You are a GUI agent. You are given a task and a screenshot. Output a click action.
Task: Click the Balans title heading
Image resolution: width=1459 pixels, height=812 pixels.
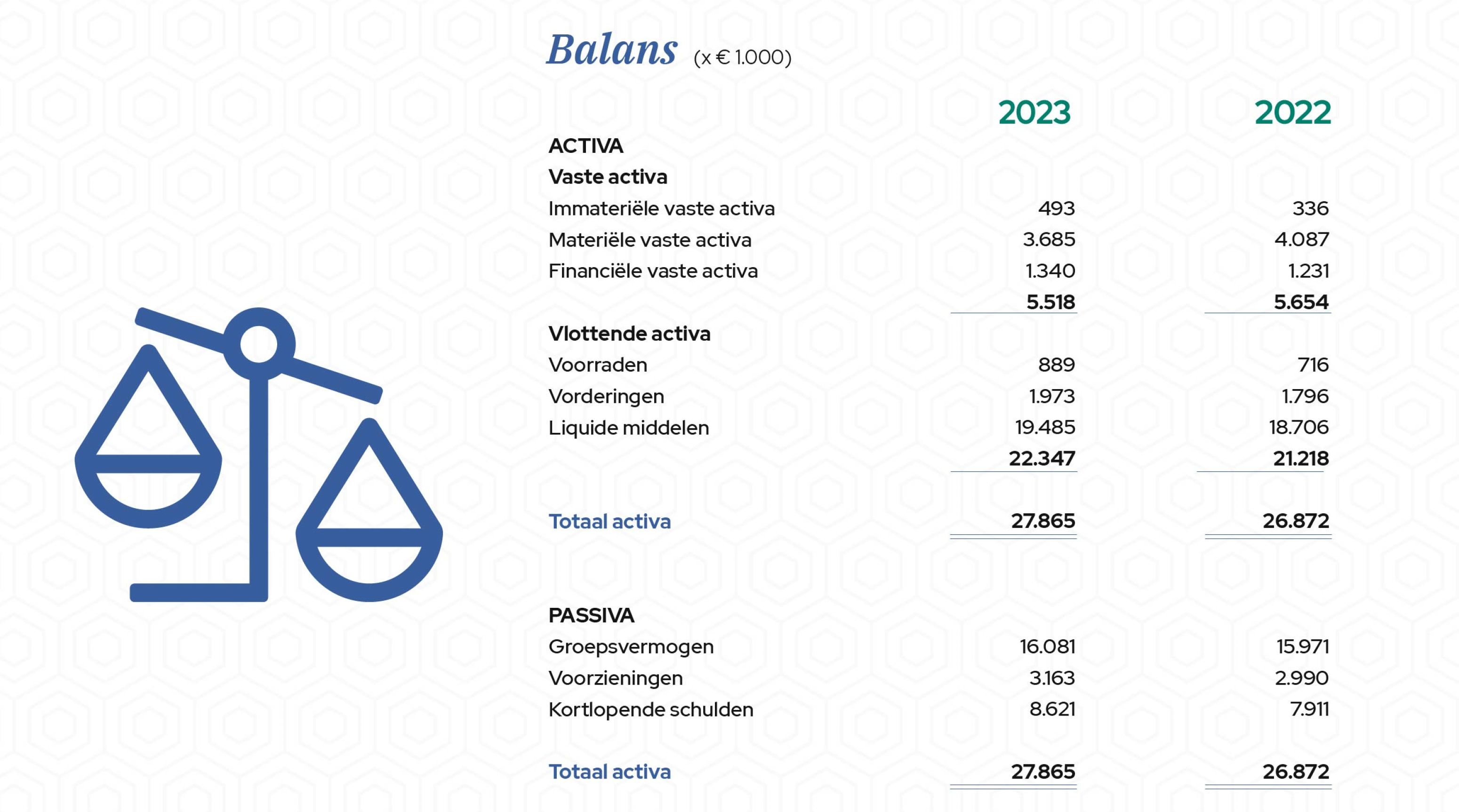pyautogui.click(x=612, y=50)
